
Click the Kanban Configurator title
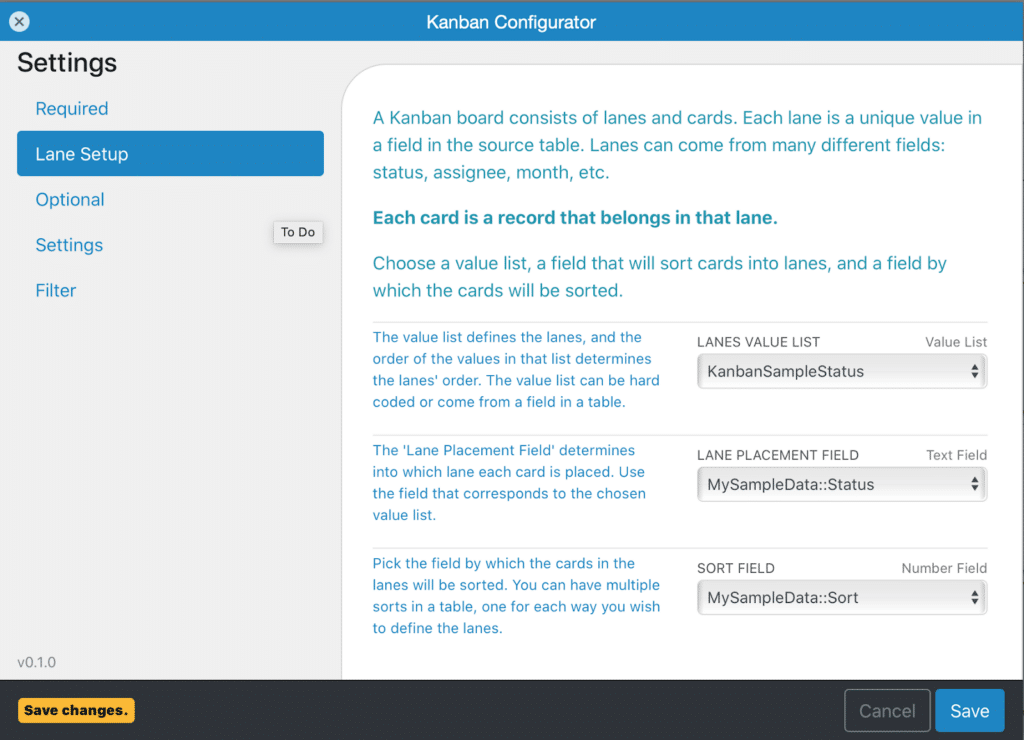point(511,22)
